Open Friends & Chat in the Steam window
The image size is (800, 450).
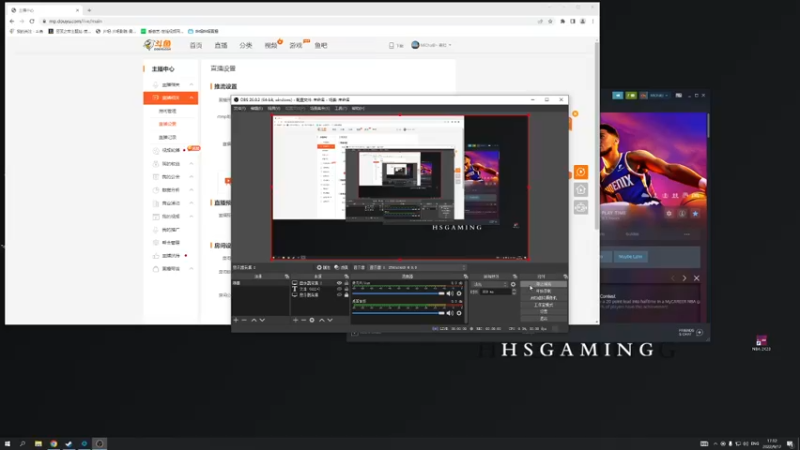pos(691,332)
